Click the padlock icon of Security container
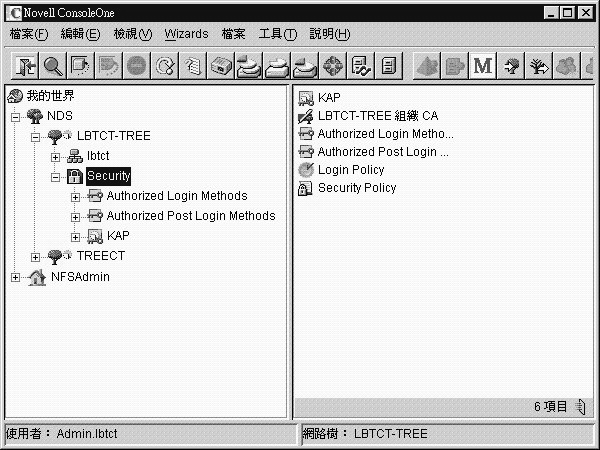 [75, 176]
